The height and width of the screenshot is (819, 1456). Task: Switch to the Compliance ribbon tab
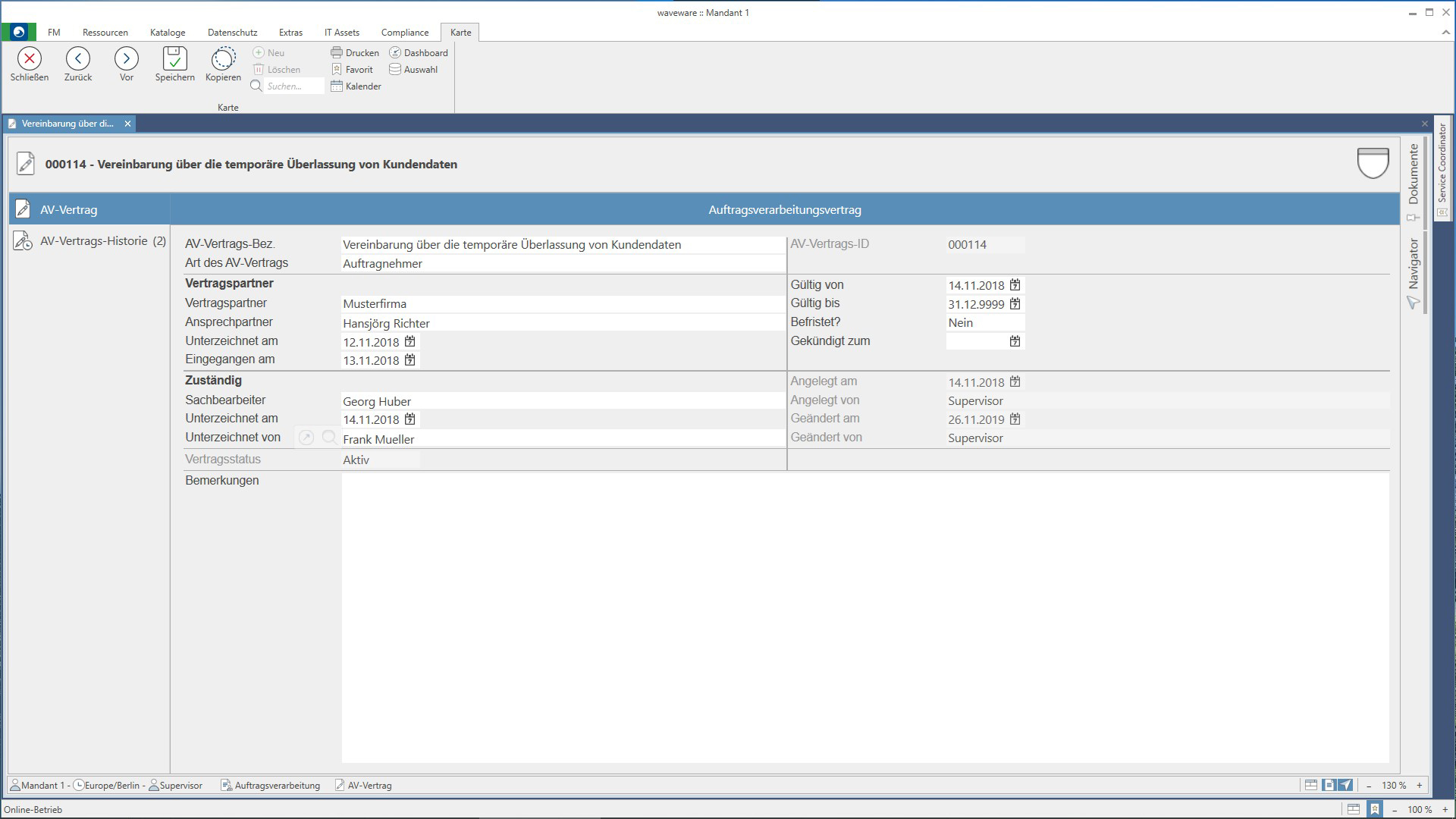[404, 33]
